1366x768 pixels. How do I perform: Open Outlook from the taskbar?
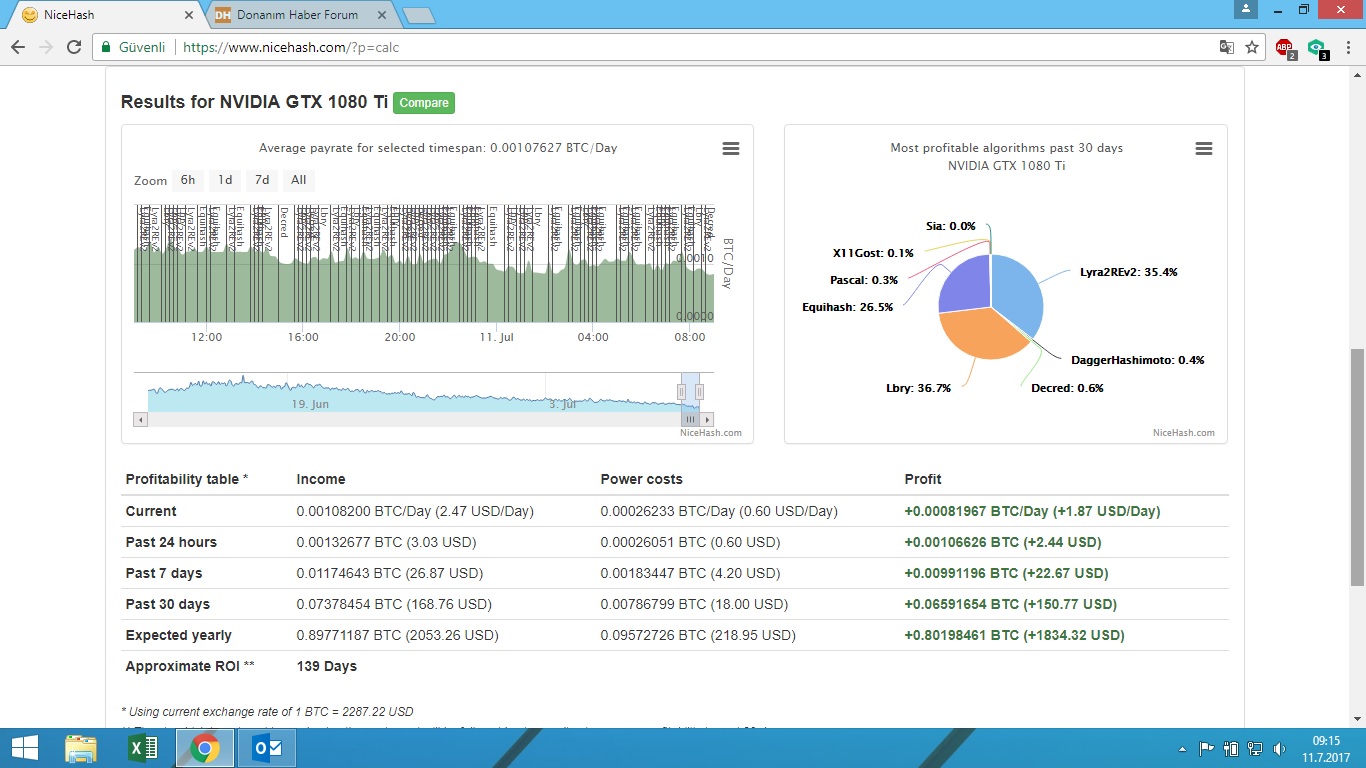pos(267,748)
